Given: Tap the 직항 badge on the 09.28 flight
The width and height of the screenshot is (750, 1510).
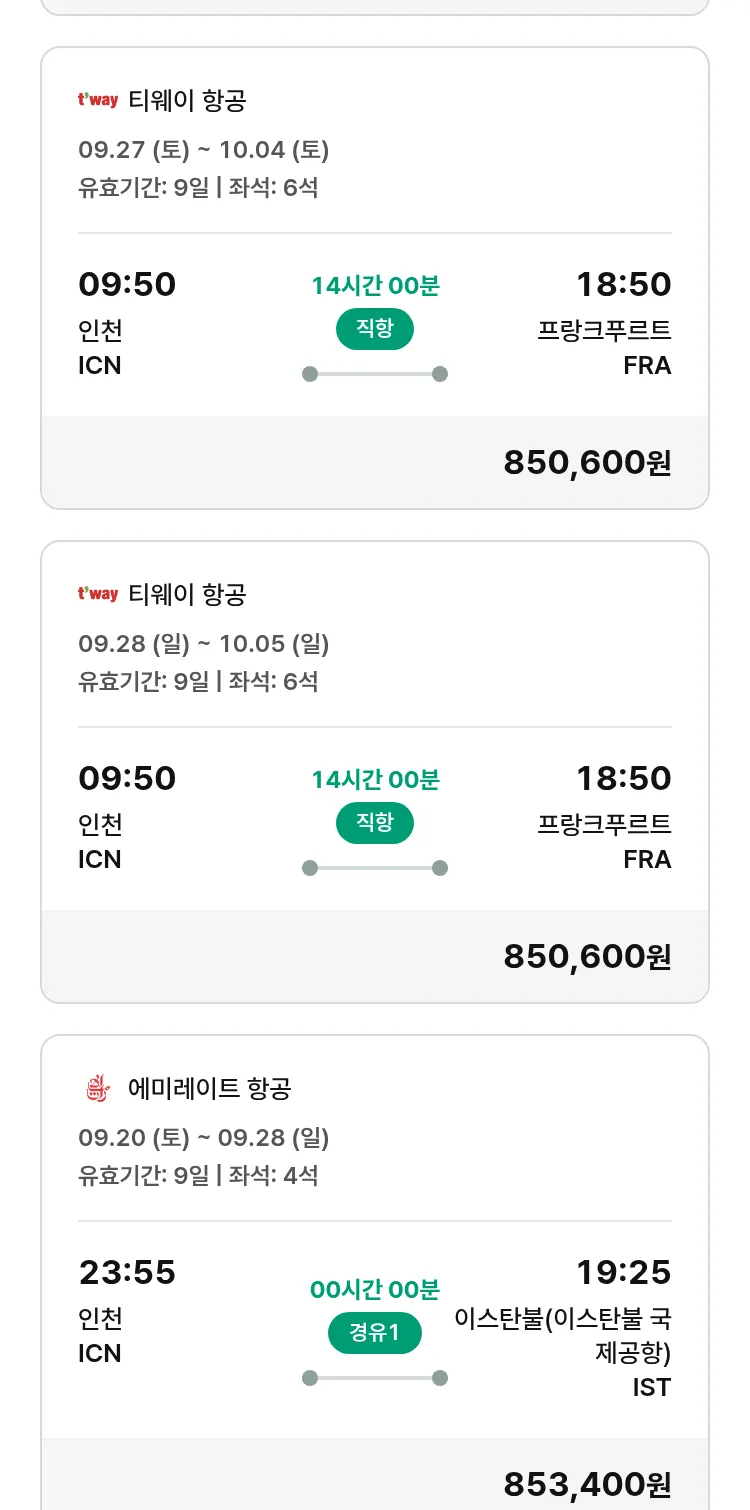Looking at the screenshot, I should [x=375, y=823].
